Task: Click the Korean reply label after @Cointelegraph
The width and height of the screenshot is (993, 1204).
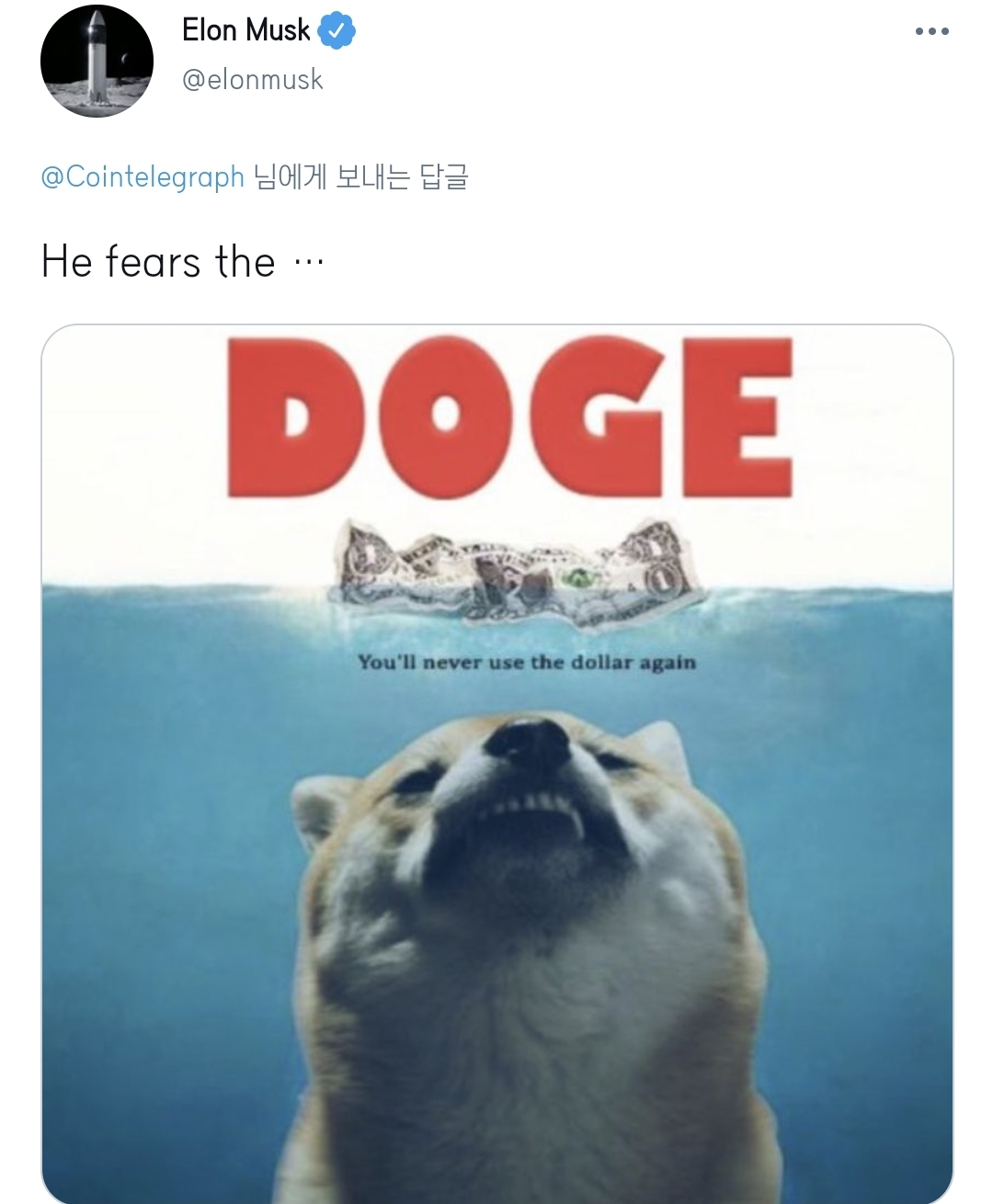Action: pyautogui.click(x=361, y=176)
